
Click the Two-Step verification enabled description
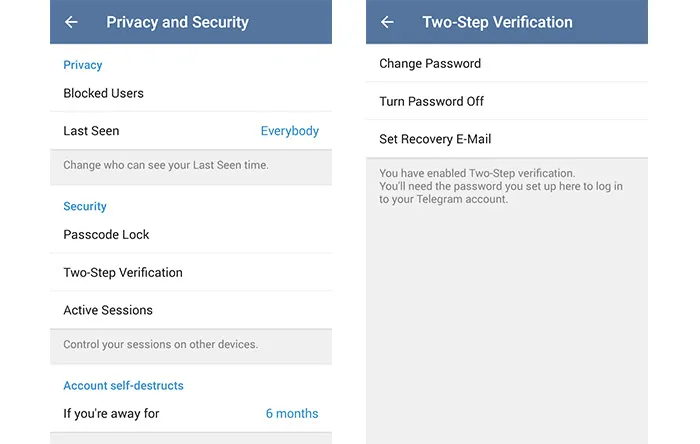[501, 186]
